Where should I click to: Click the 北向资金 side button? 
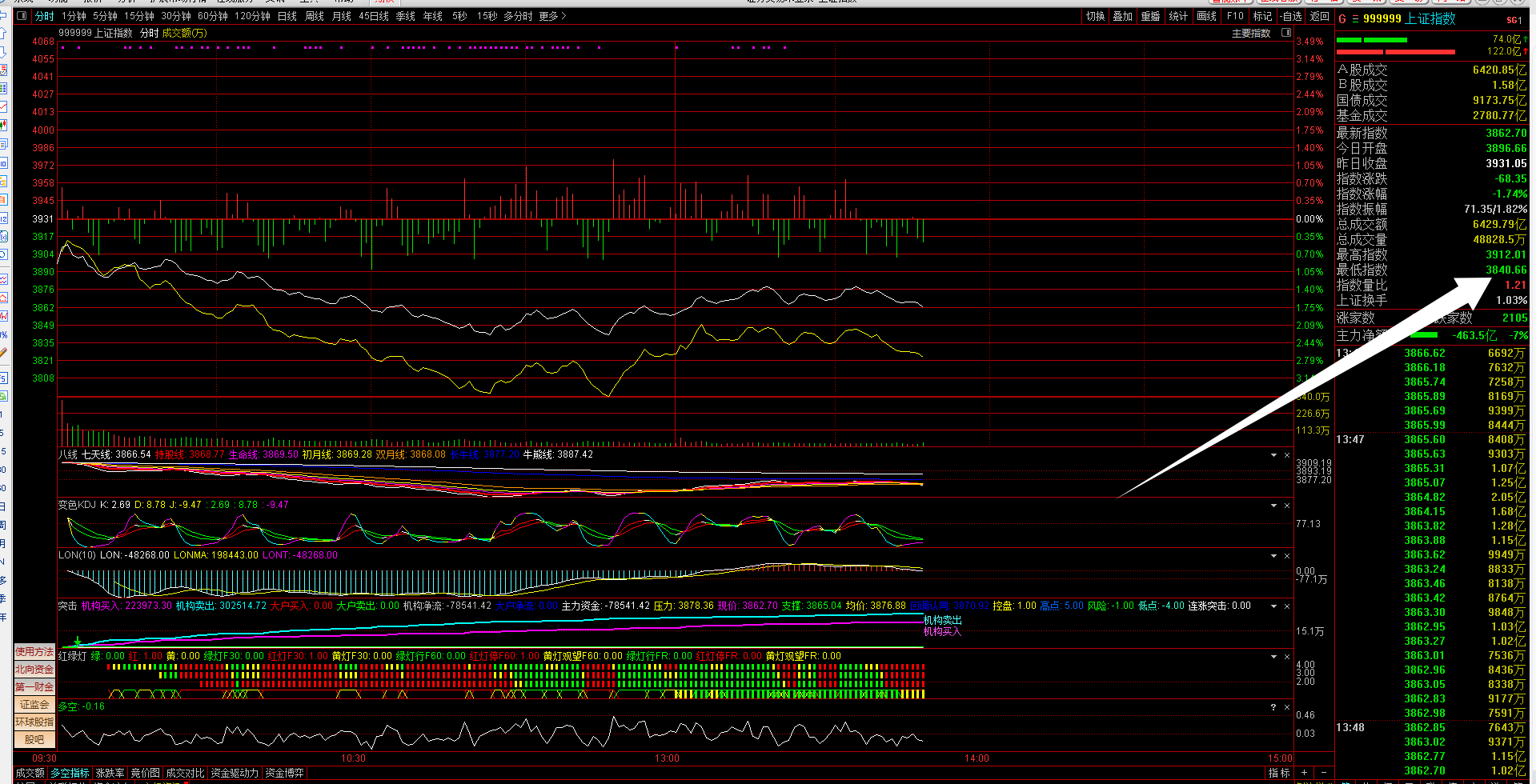click(x=34, y=670)
